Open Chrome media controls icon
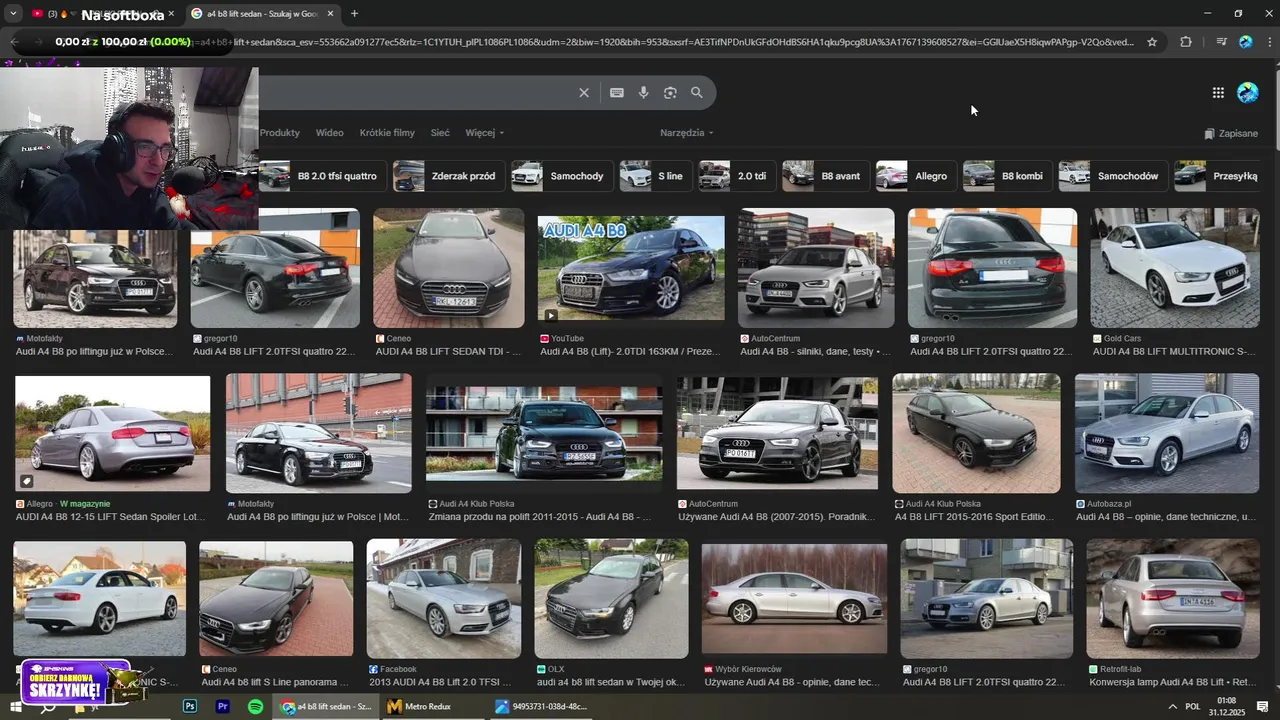This screenshot has width=1280, height=720. tap(1221, 42)
